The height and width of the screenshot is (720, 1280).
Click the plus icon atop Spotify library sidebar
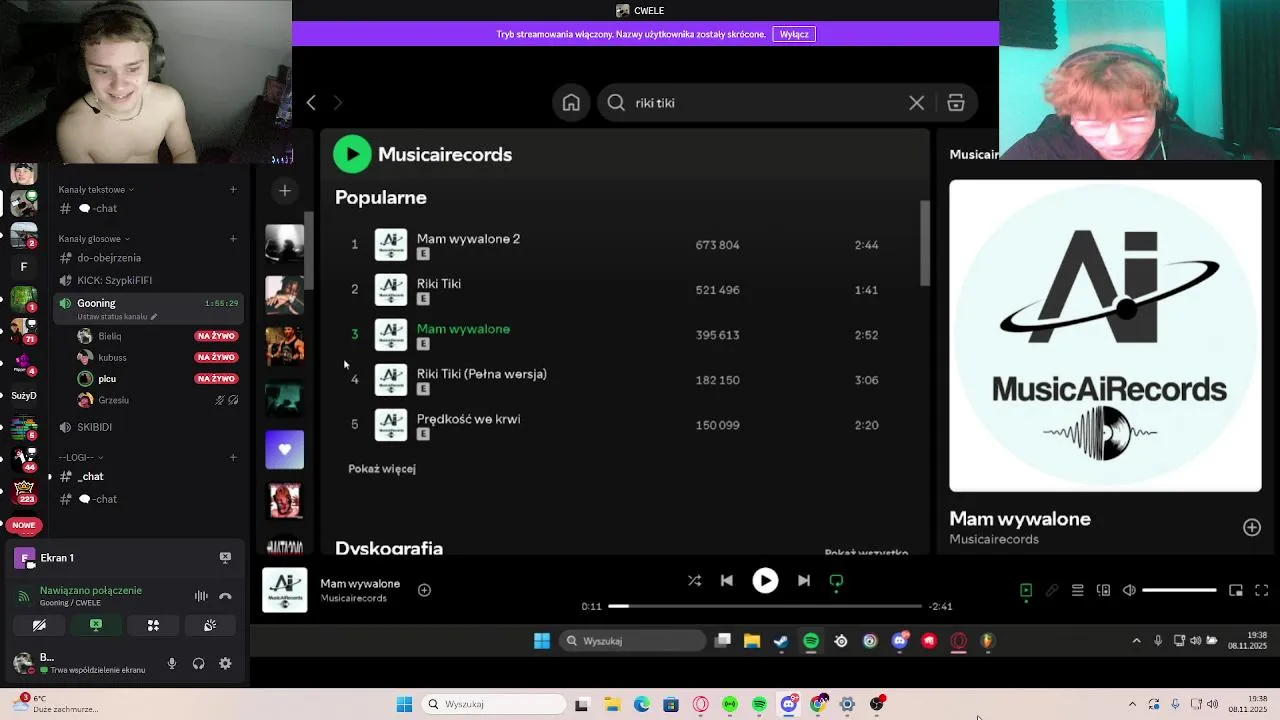pyautogui.click(x=285, y=190)
